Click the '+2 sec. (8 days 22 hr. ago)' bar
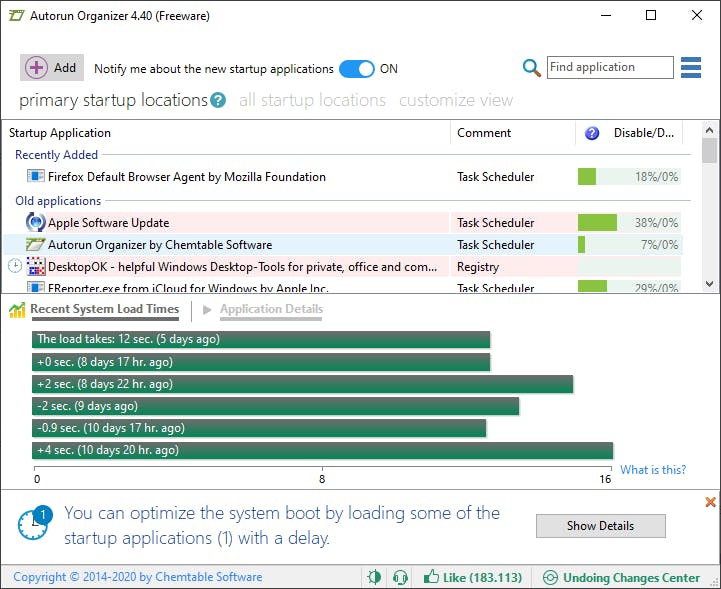Image resolution: width=721 pixels, height=589 pixels. click(x=303, y=384)
